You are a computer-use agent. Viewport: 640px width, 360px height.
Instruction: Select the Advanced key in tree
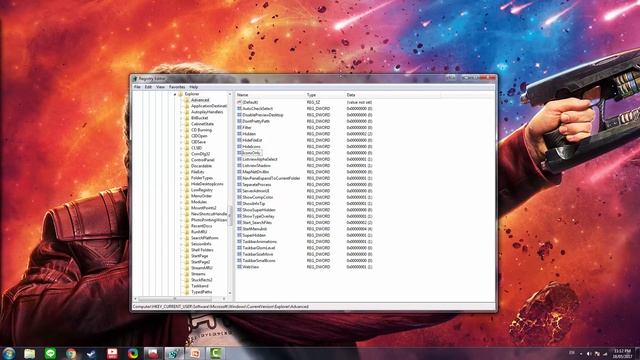tap(200, 100)
